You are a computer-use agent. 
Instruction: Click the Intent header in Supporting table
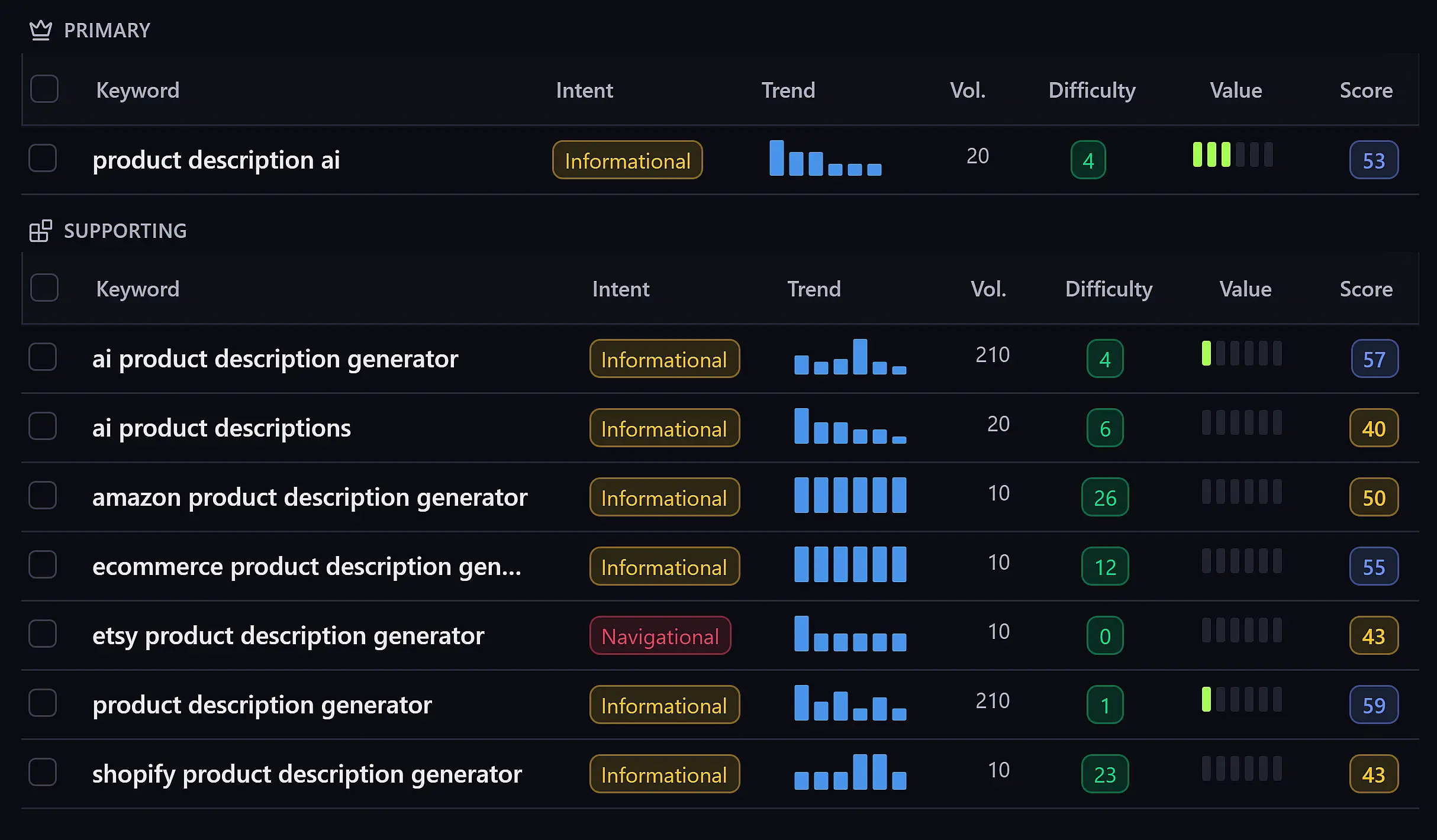[x=621, y=289]
